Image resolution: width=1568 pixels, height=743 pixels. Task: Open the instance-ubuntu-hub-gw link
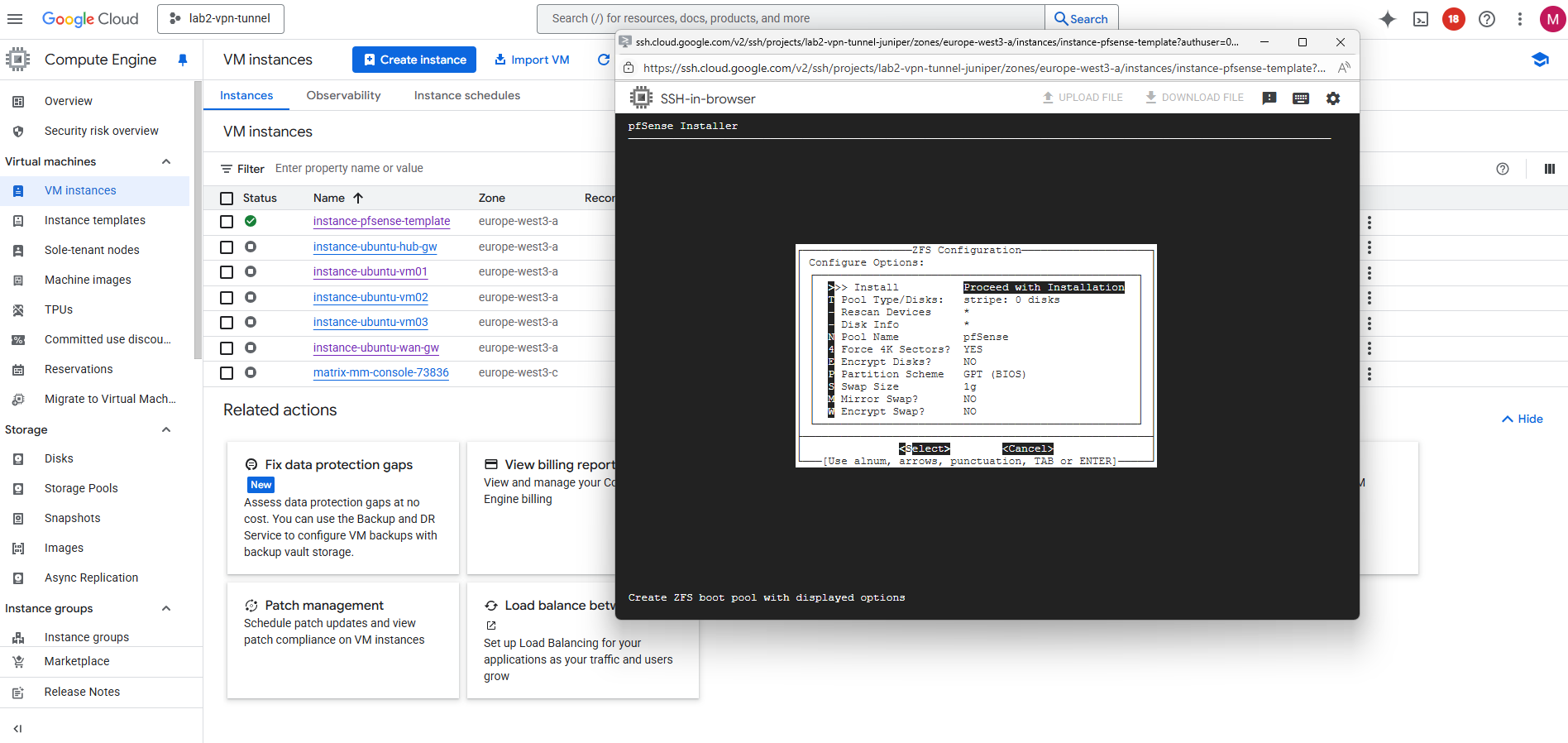tap(375, 247)
